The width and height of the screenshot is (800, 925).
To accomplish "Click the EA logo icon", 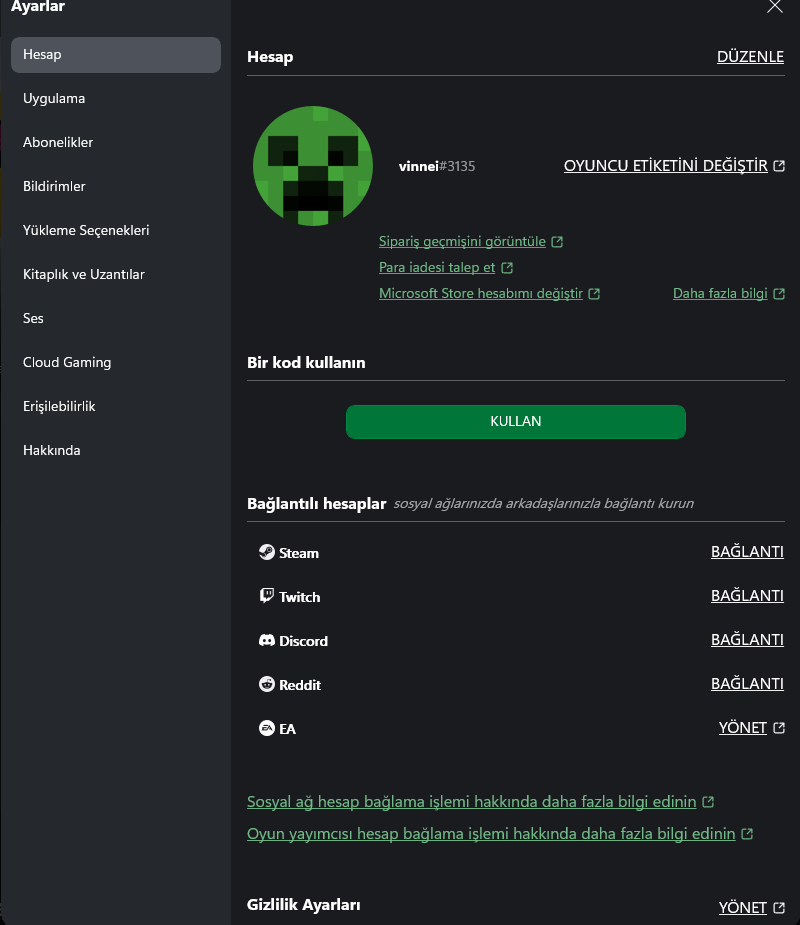I will pos(267,728).
